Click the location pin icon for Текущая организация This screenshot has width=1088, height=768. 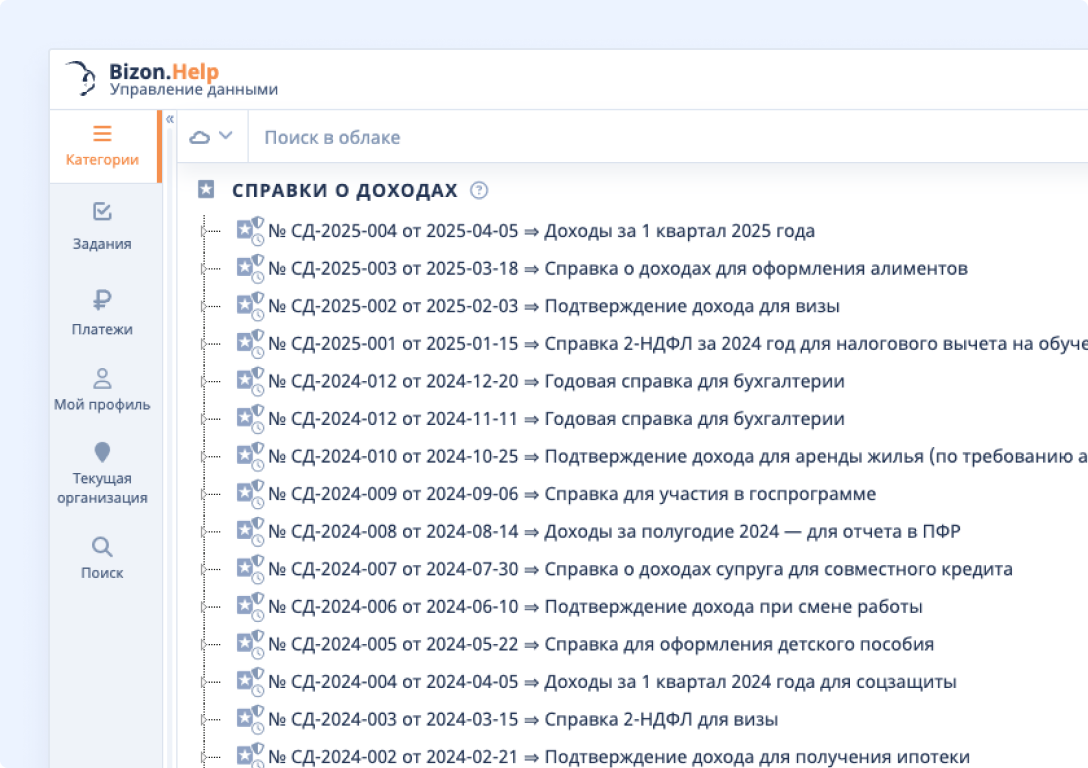pos(103,453)
